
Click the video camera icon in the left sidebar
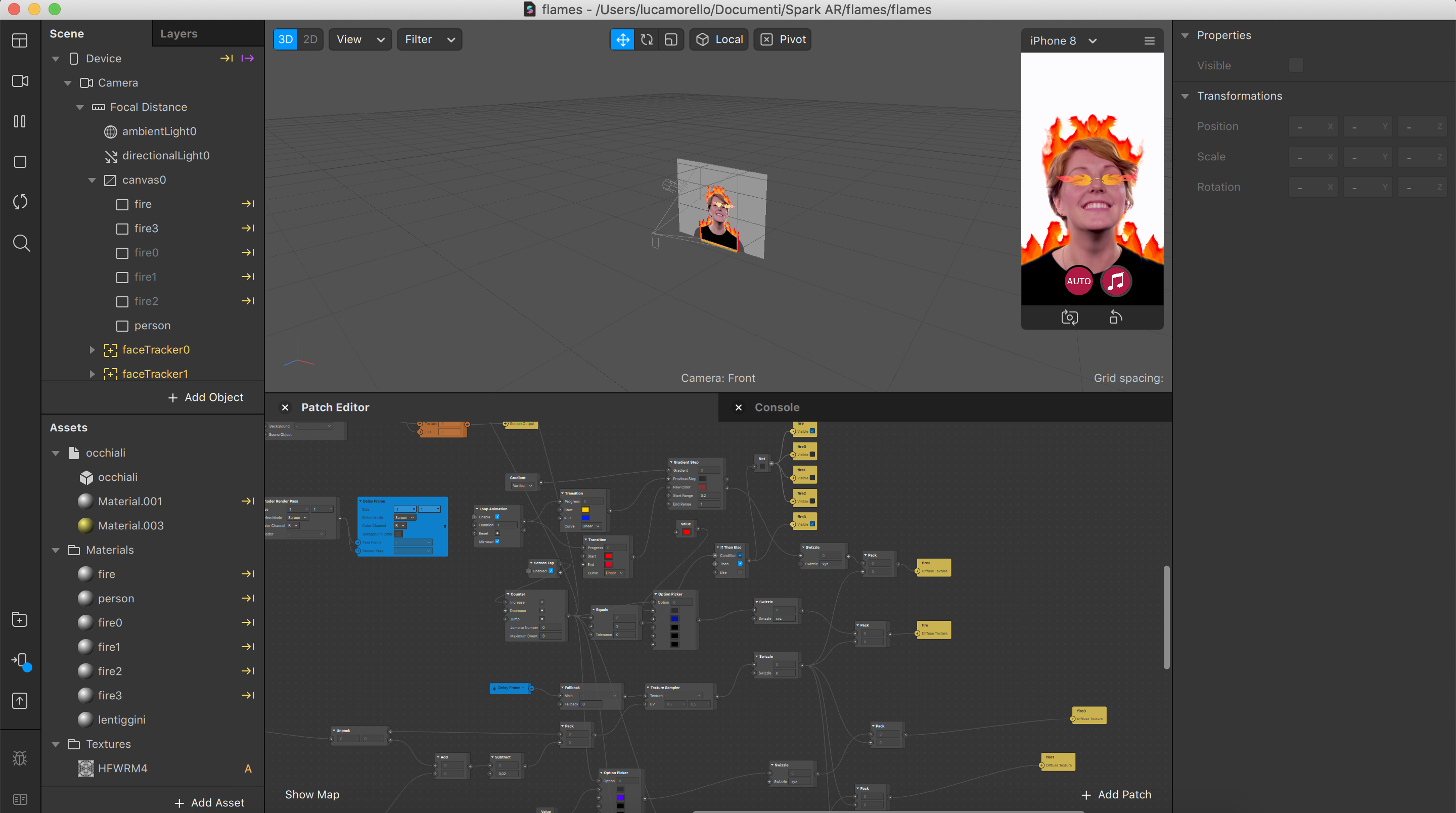tap(20, 81)
